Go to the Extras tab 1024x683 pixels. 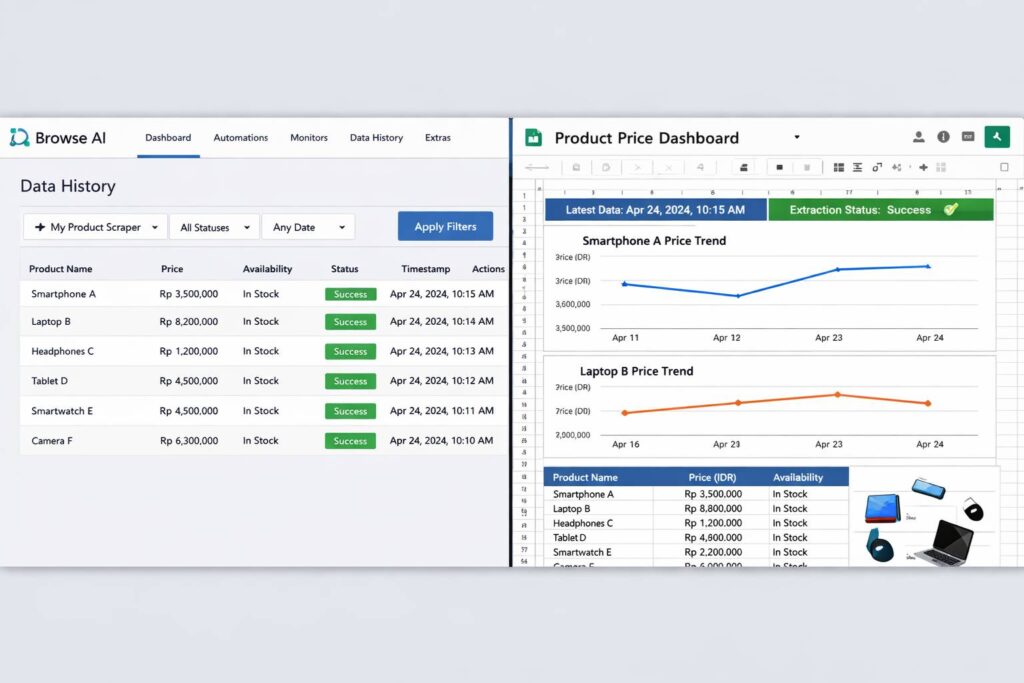437,138
